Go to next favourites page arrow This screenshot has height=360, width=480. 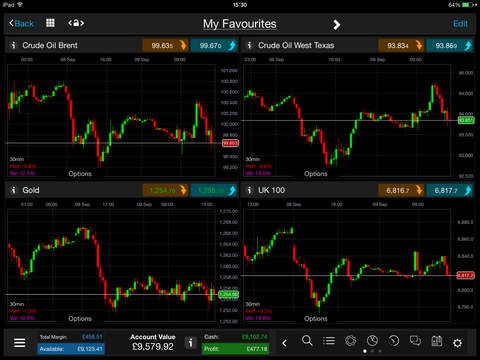337,24
